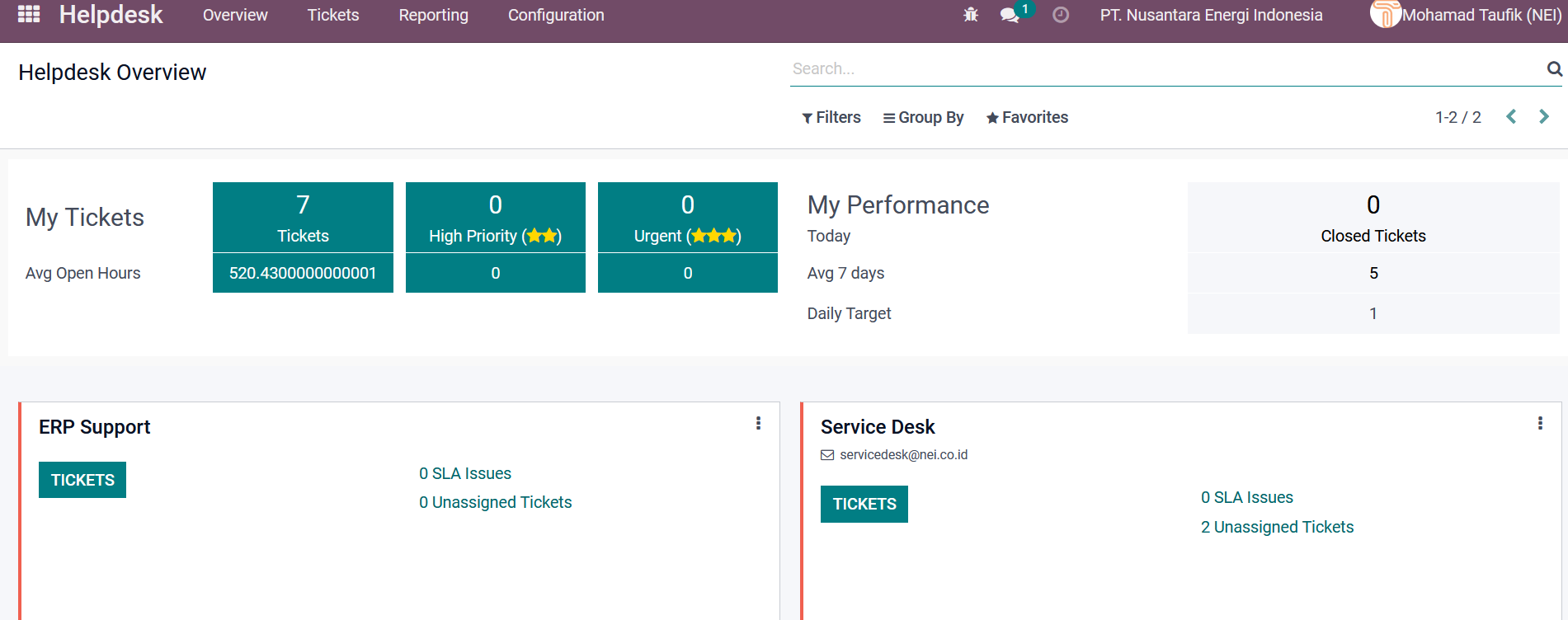This screenshot has height=620, width=1568.
Task: Switch company PT. Nusantara Energi Indonesia
Action: point(1211,15)
